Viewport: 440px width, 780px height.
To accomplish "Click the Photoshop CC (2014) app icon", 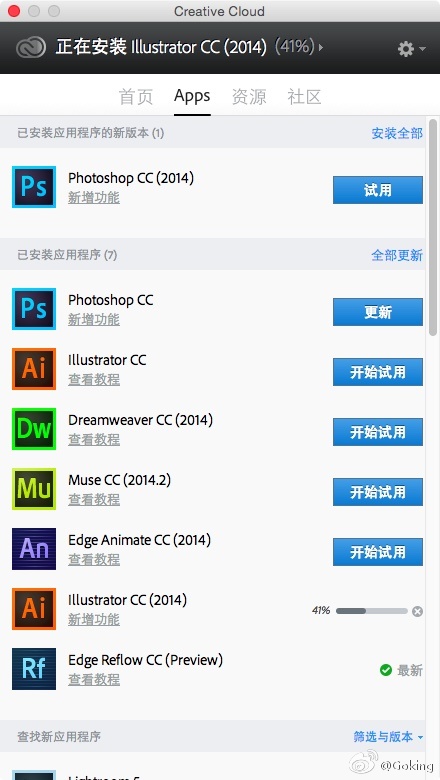I will point(34,187).
